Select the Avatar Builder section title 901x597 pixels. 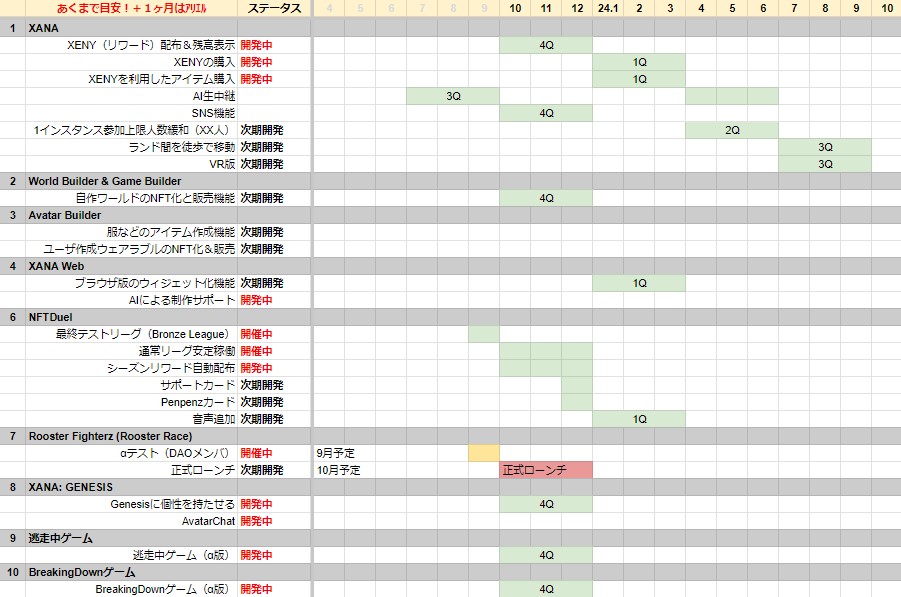[x=65, y=215]
